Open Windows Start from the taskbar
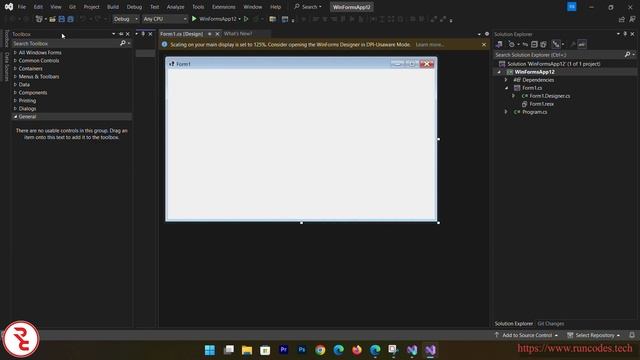The width and height of the screenshot is (640, 360). [x=210, y=350]
